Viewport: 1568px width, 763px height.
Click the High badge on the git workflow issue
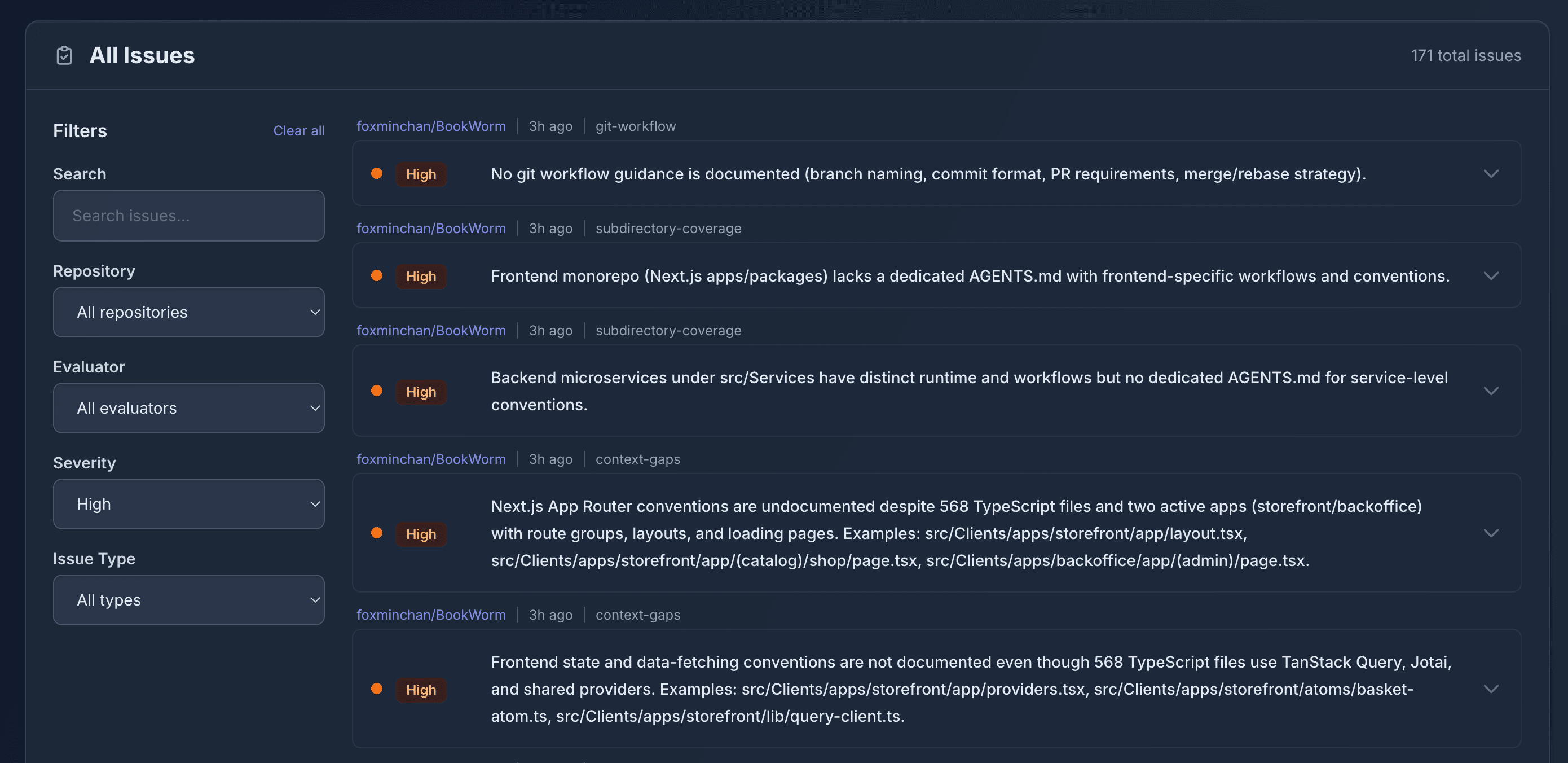point(421,174)
